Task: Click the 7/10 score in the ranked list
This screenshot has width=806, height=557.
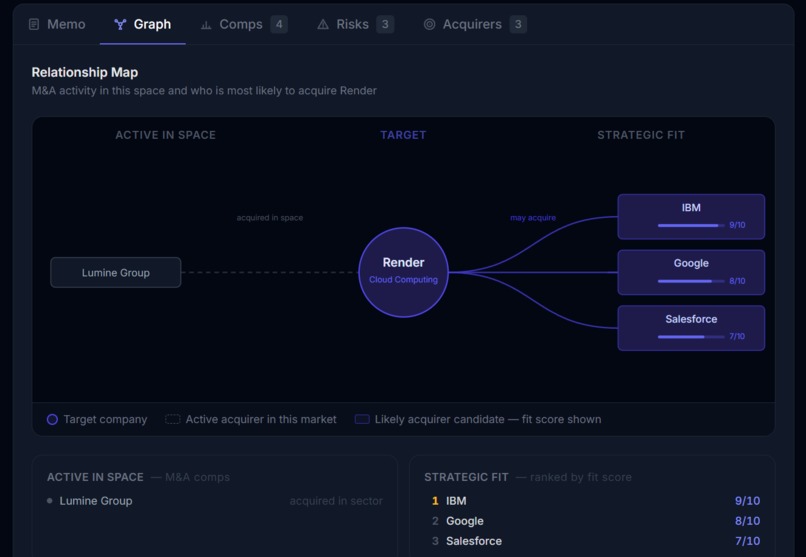Action: (x=747, y=541)
